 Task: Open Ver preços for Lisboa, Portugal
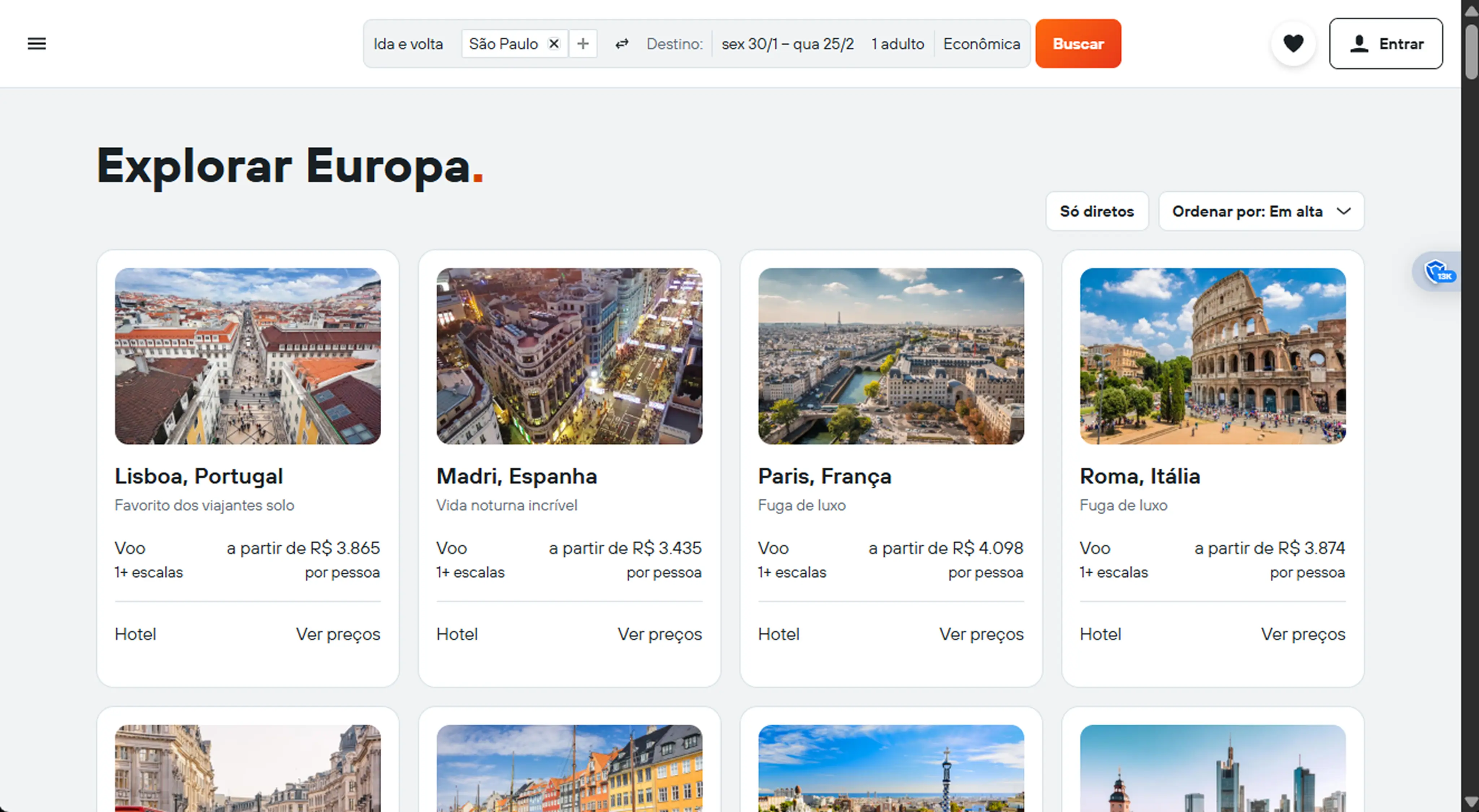338,634
